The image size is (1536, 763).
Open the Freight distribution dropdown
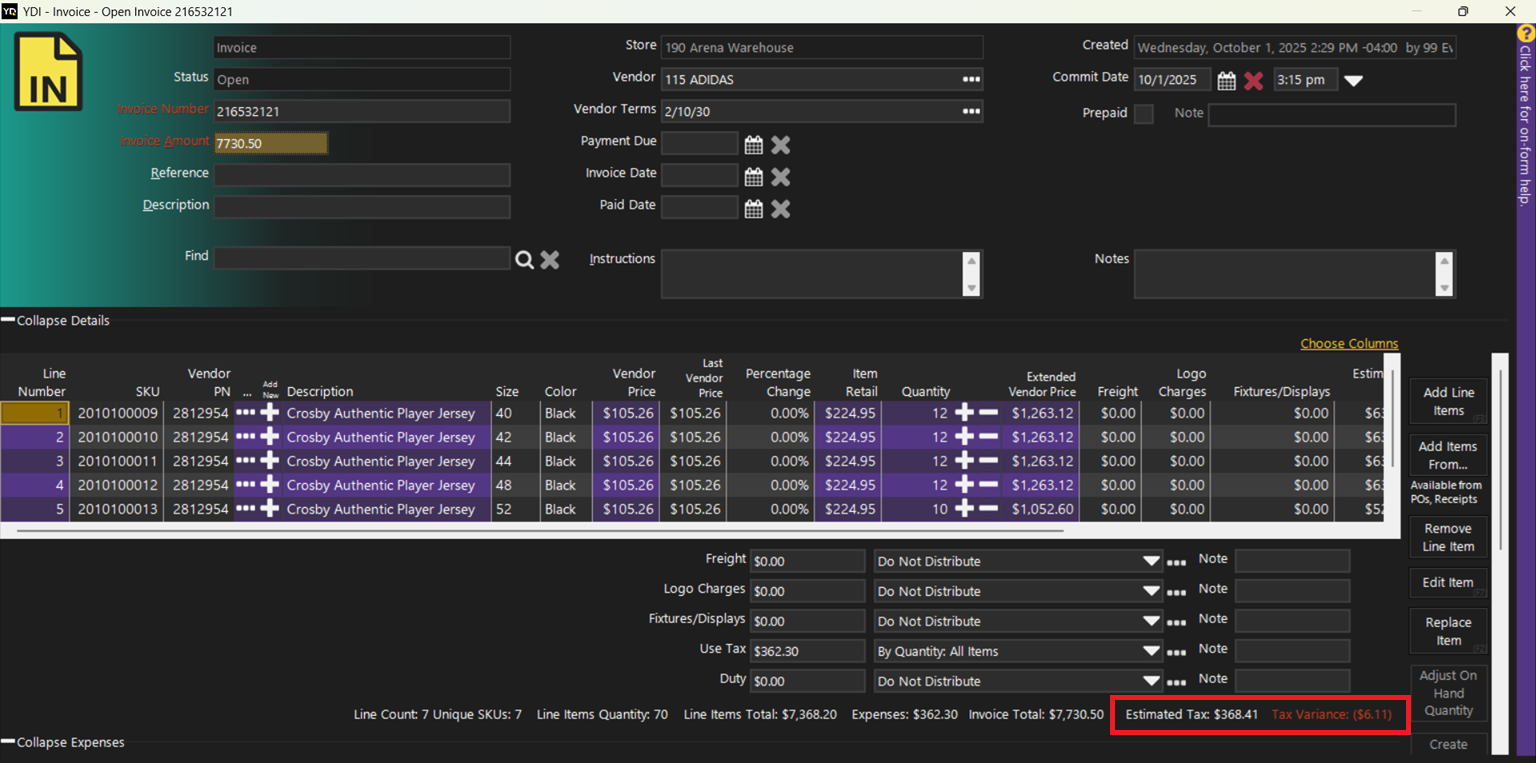tap(1151, 561)
